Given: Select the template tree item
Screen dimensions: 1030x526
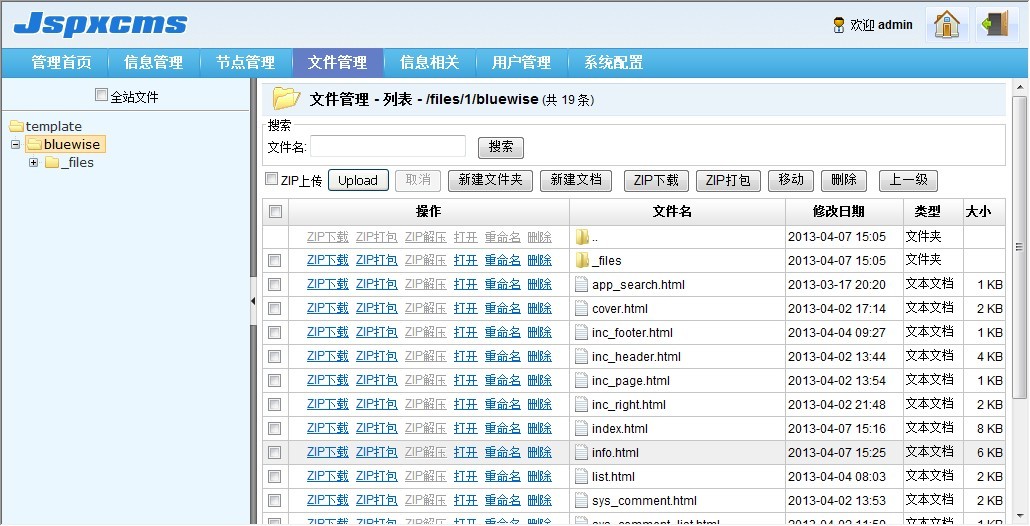Looking at the screenshot, I should (x=54, y=126).
